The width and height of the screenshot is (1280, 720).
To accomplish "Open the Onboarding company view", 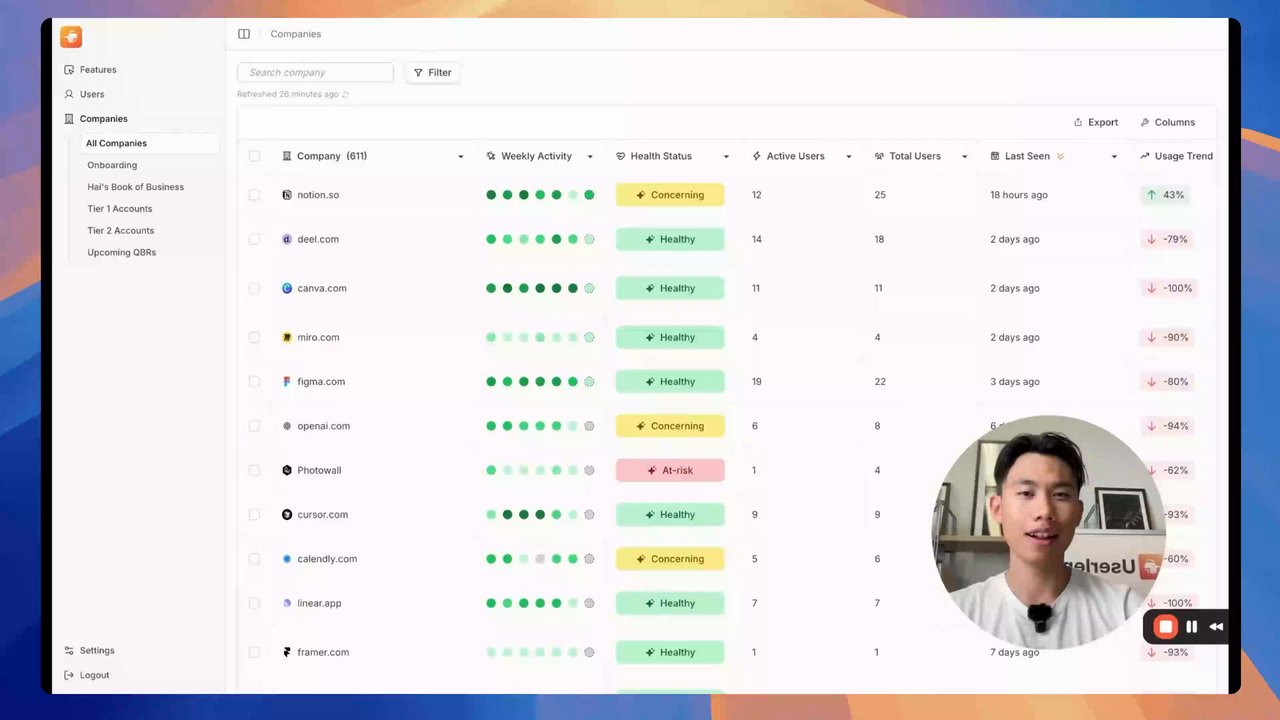I will [112, 165].
